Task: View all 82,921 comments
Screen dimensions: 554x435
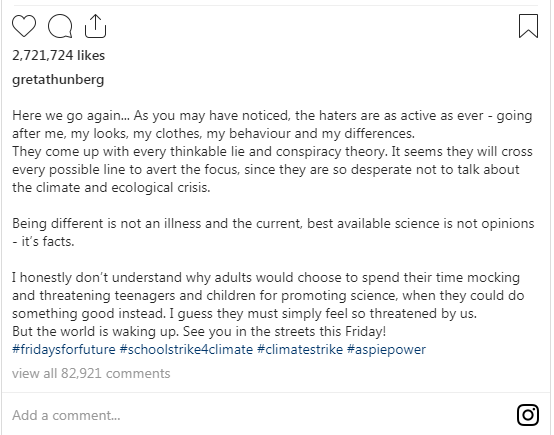Action: pos(91,374)
